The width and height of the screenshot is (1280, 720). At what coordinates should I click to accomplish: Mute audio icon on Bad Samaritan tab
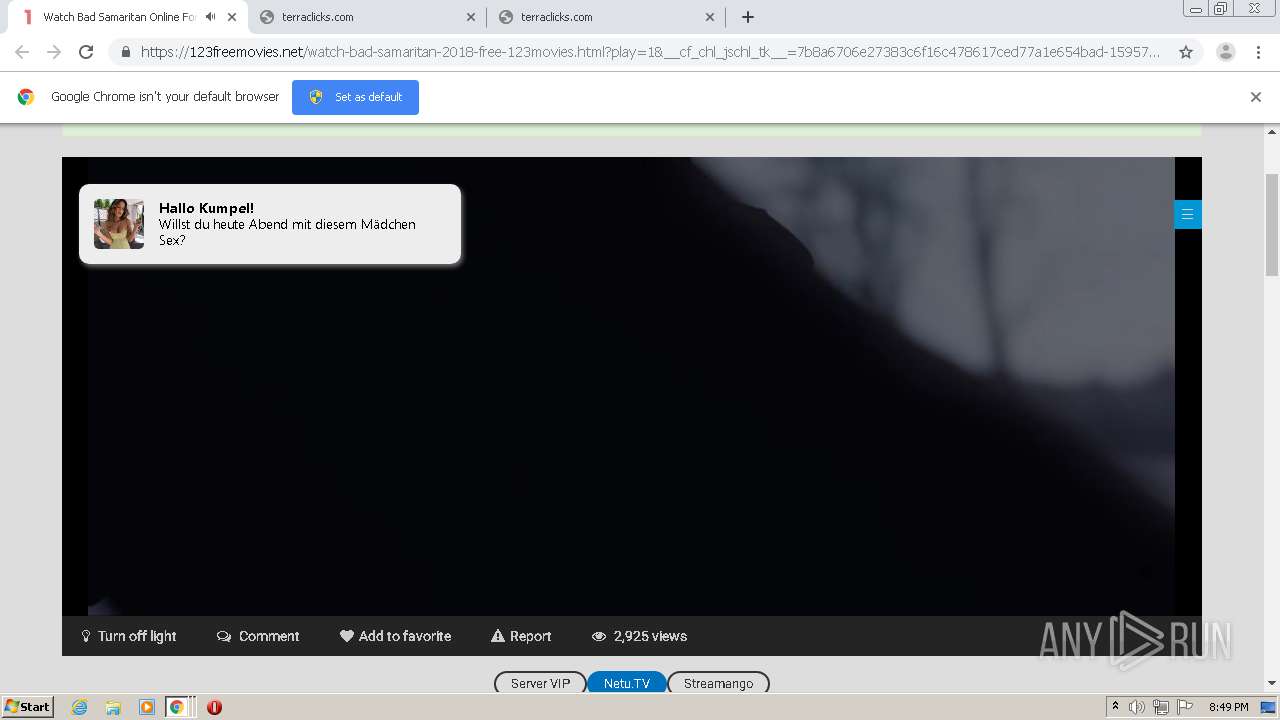tap(211, 17)
